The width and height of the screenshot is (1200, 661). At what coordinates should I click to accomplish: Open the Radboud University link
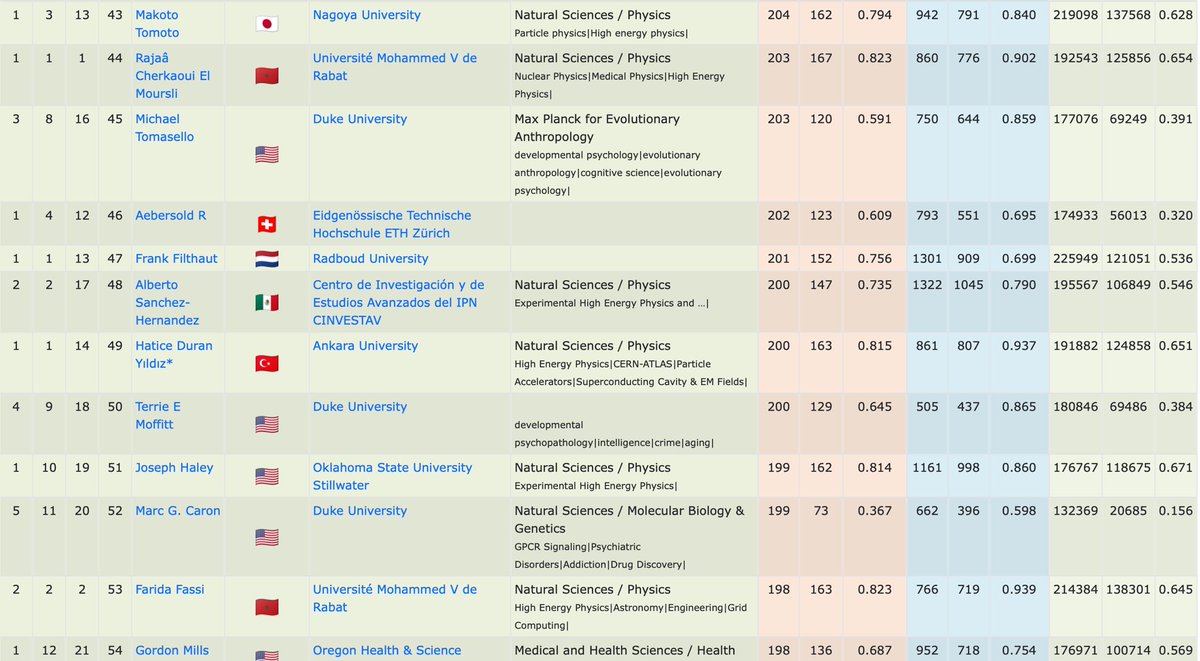tap(370, 258)
